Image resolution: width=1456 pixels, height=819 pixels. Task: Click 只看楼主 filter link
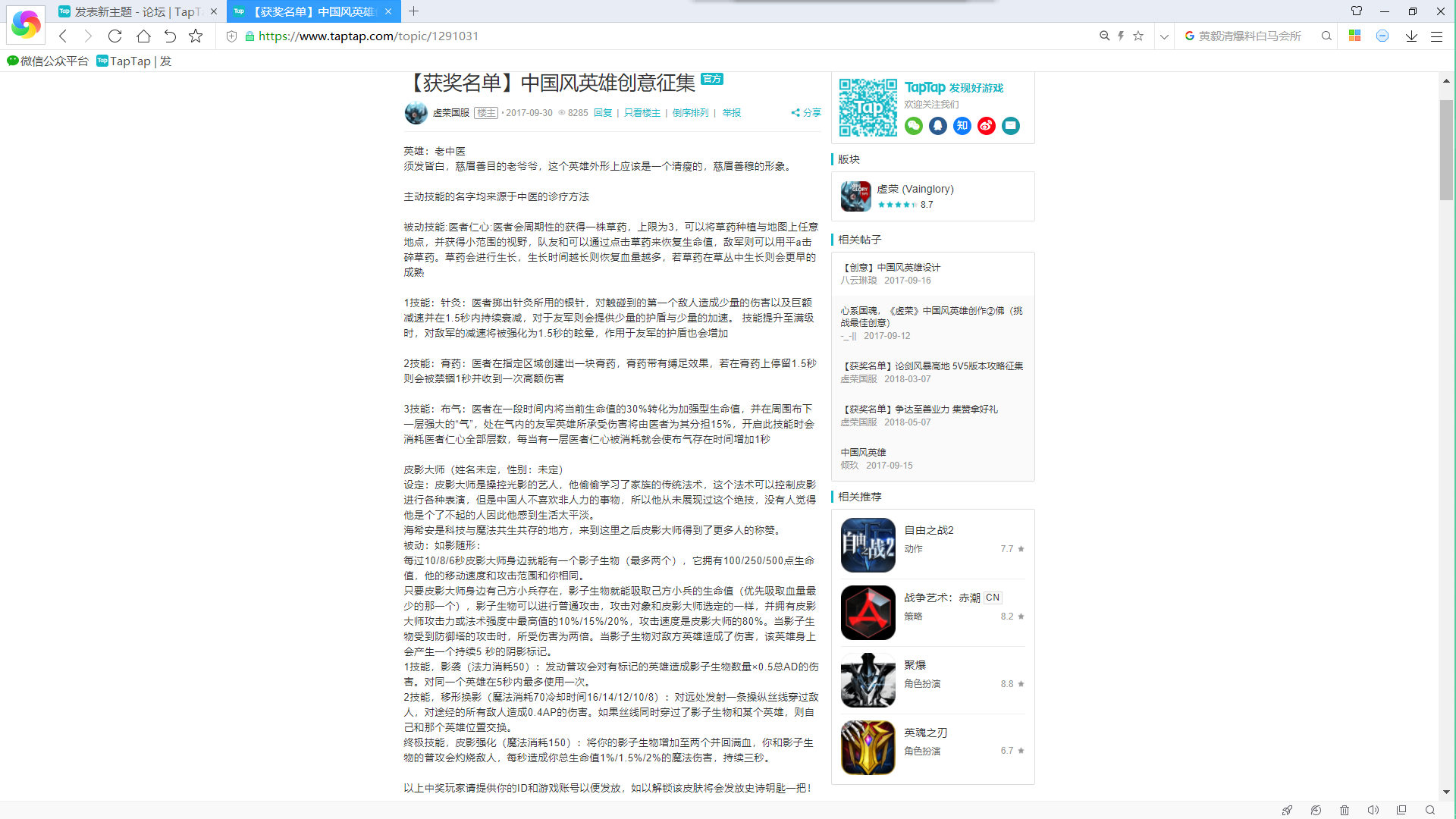pyautogui.click(x=642, y=112)
